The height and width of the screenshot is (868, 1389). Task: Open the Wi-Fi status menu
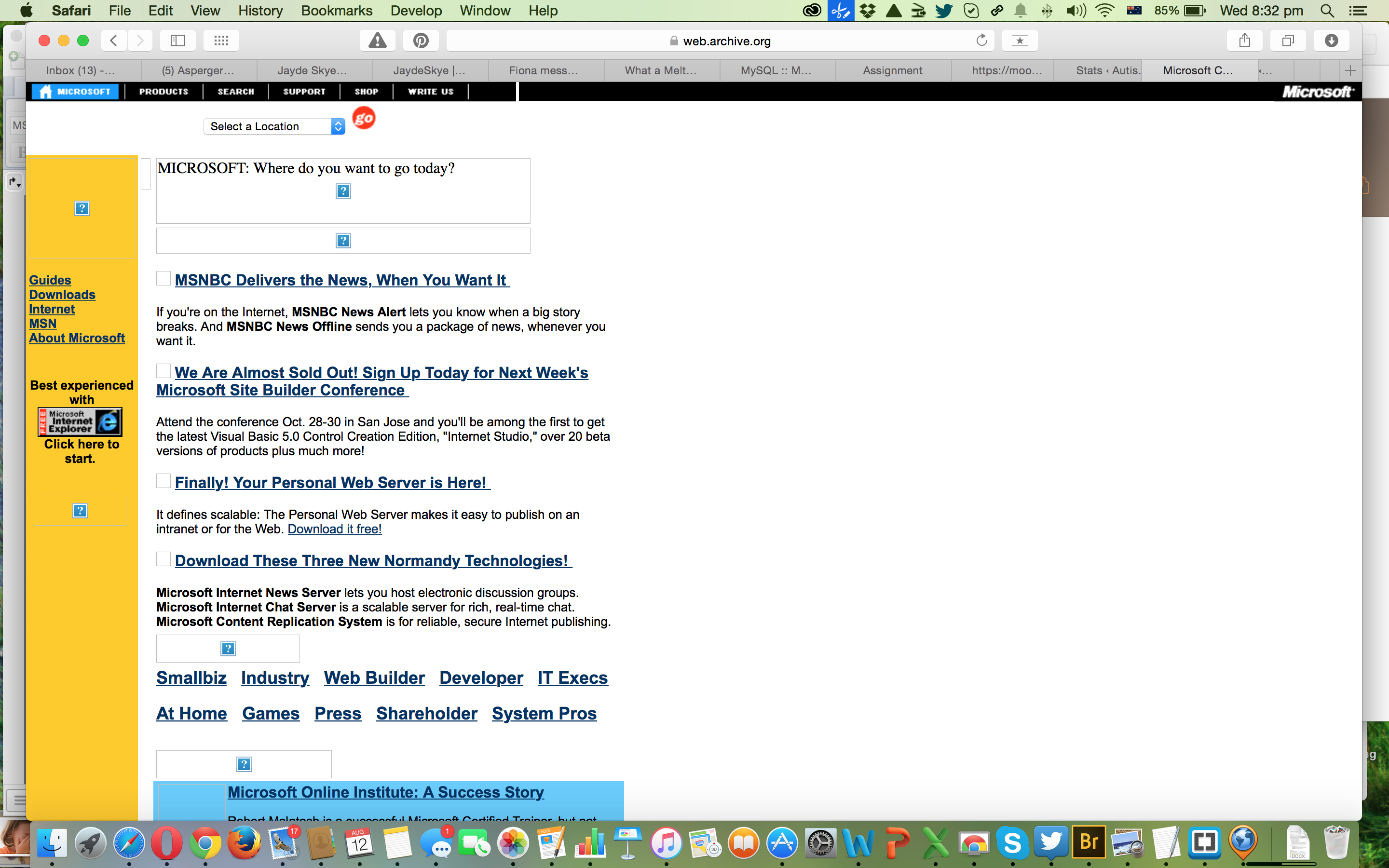point(1104,10)
